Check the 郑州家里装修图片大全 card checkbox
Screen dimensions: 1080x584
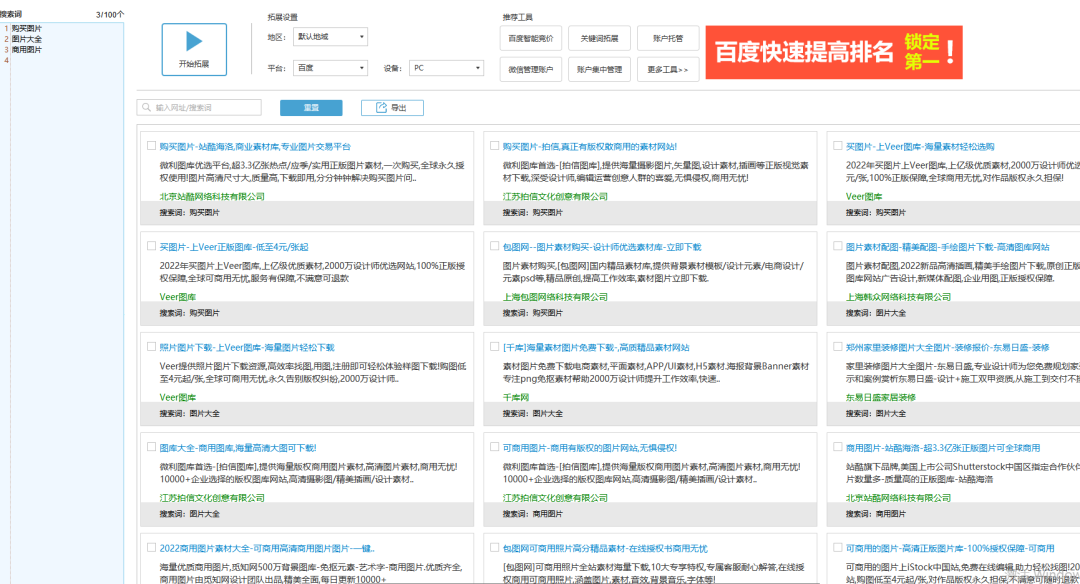click(838, 347)
